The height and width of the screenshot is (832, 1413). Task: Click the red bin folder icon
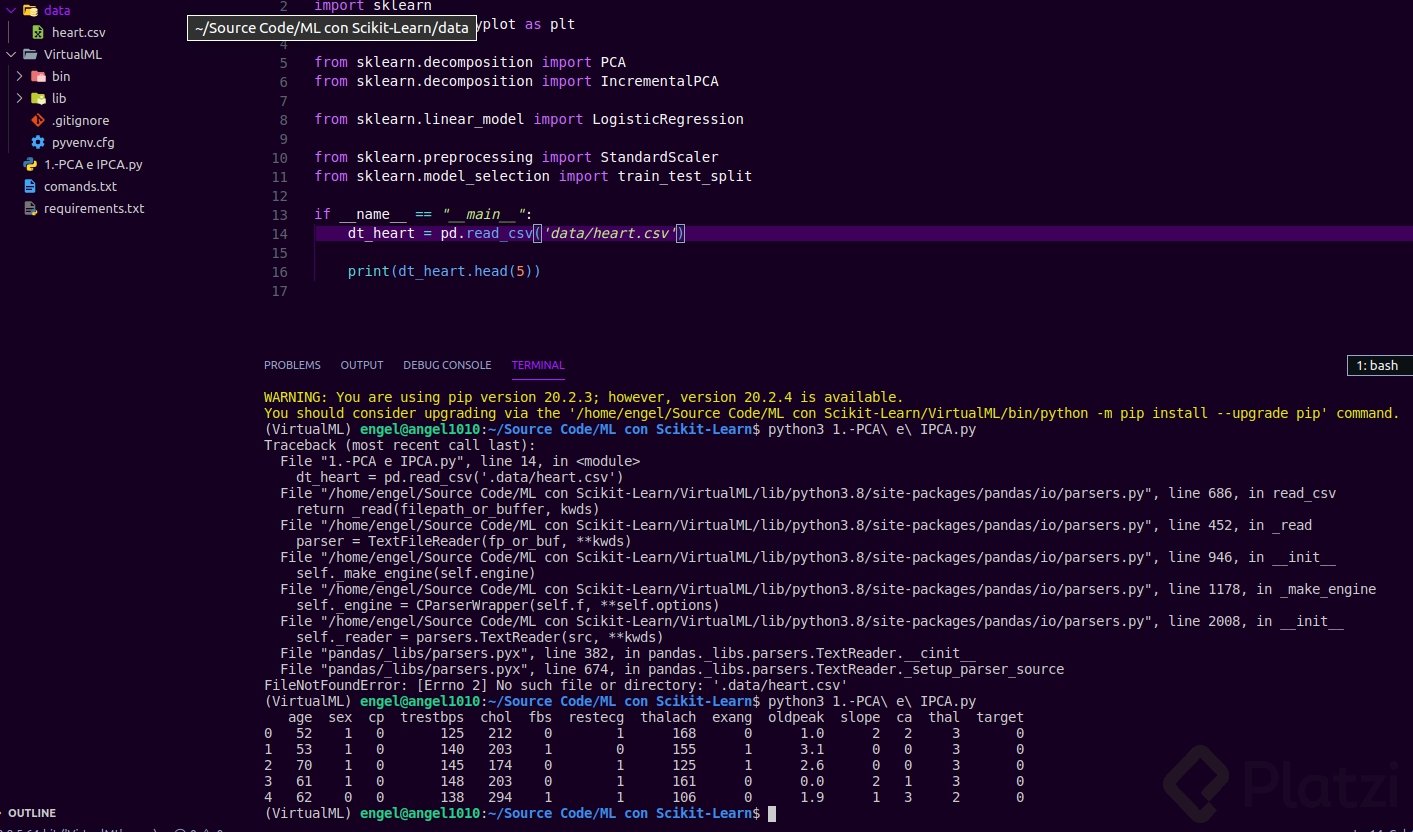[38, 76]
